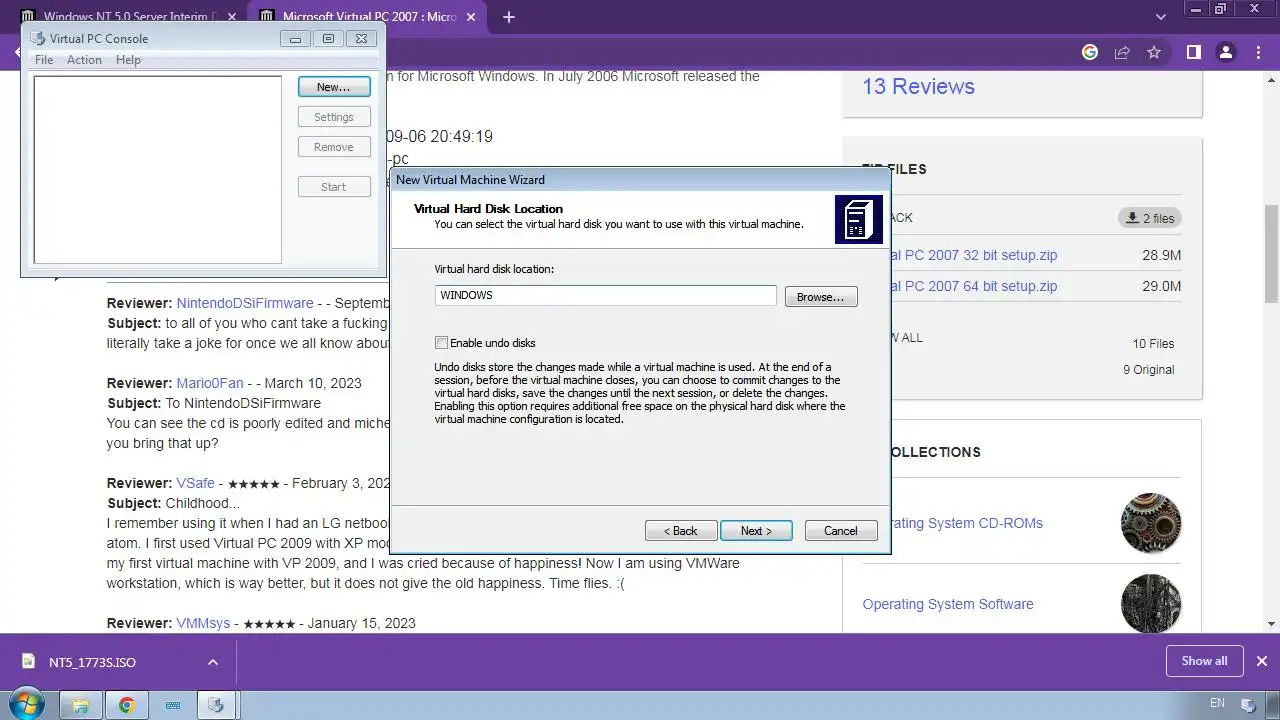Close the Windows NT 5.0 Server Interim tab

[231, 17]
